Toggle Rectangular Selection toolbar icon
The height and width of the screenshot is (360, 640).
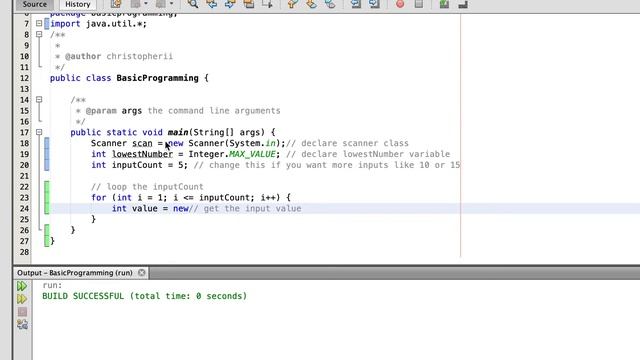267,4
